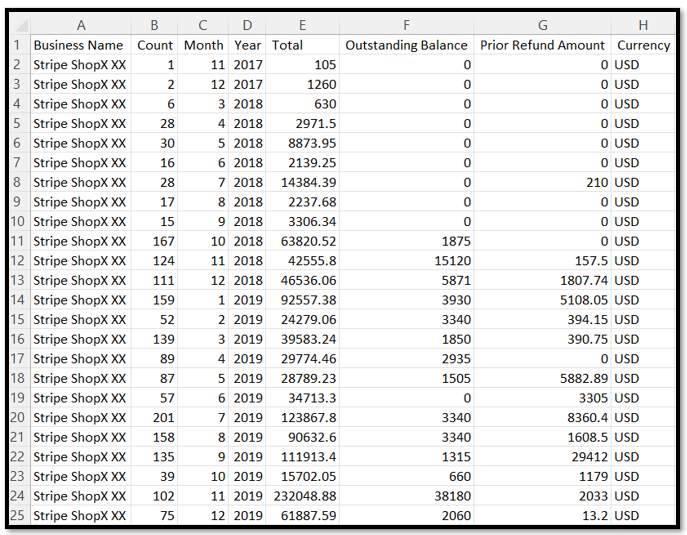Click the 'Business Name' header cell
This screenshot has width=687, height=535.
81,45
